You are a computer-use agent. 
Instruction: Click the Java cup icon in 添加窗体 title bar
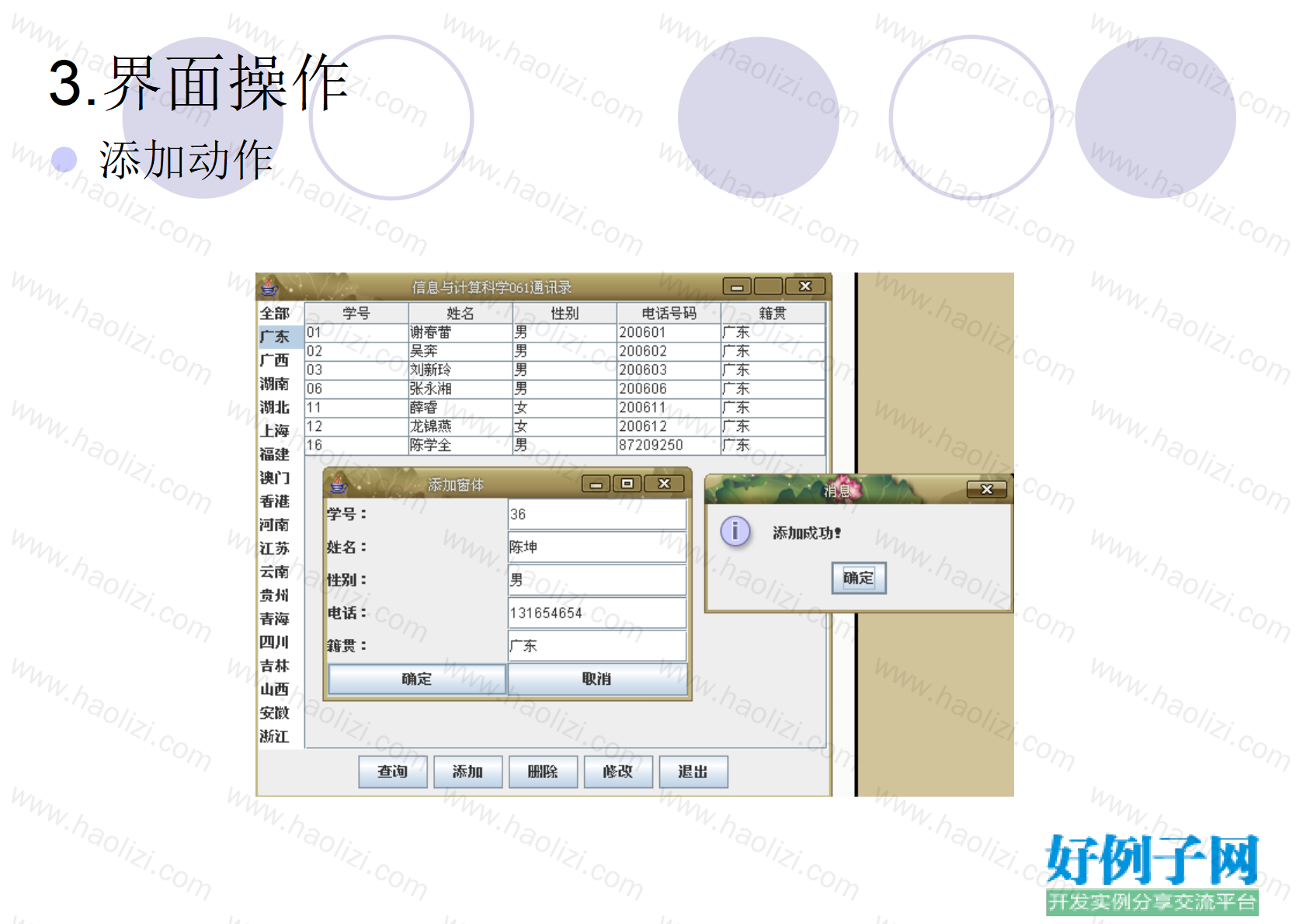pyautogui.click(x=339, y=485)
